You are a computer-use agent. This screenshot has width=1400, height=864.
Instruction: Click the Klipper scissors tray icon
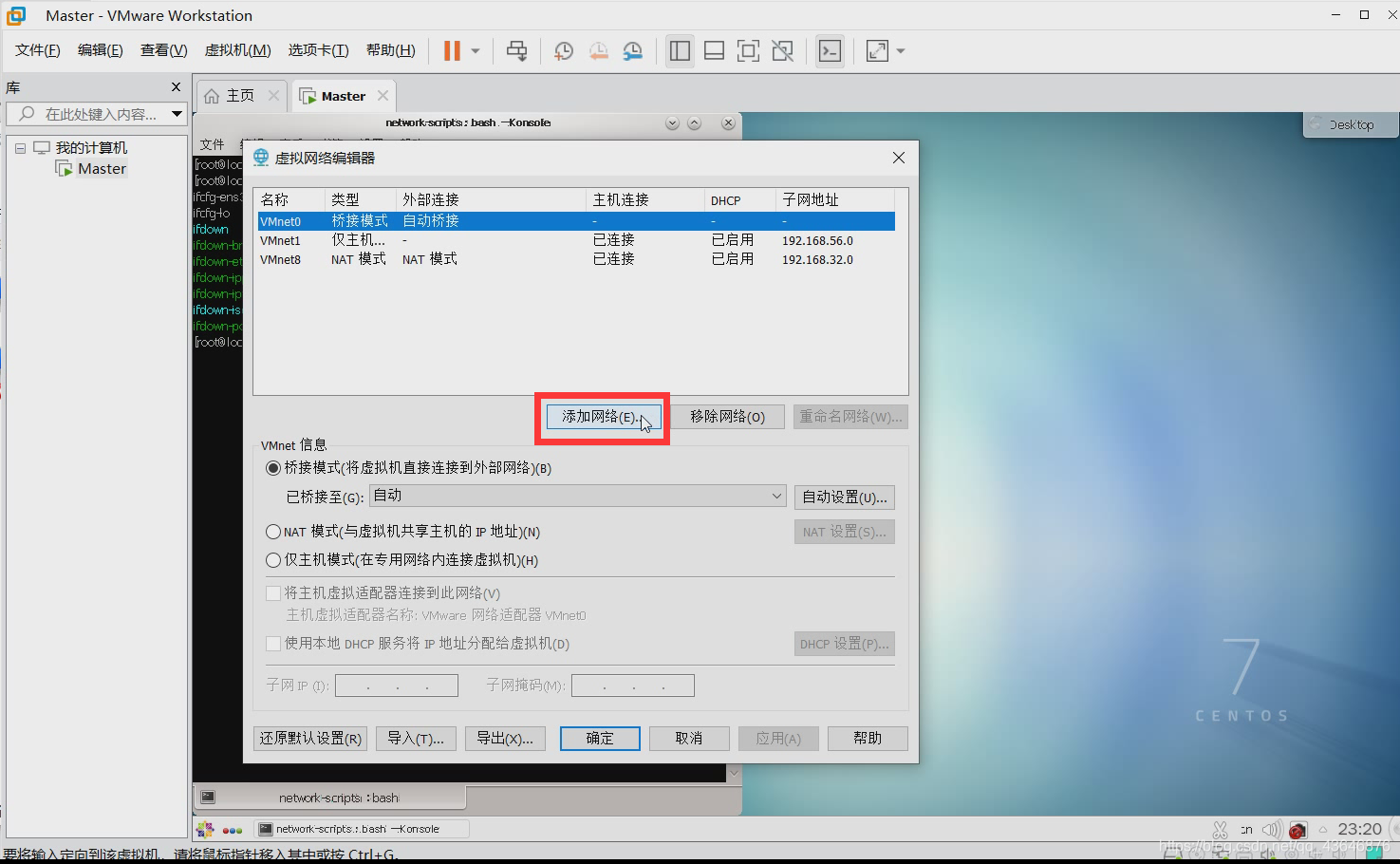[x=1221, y=830]
